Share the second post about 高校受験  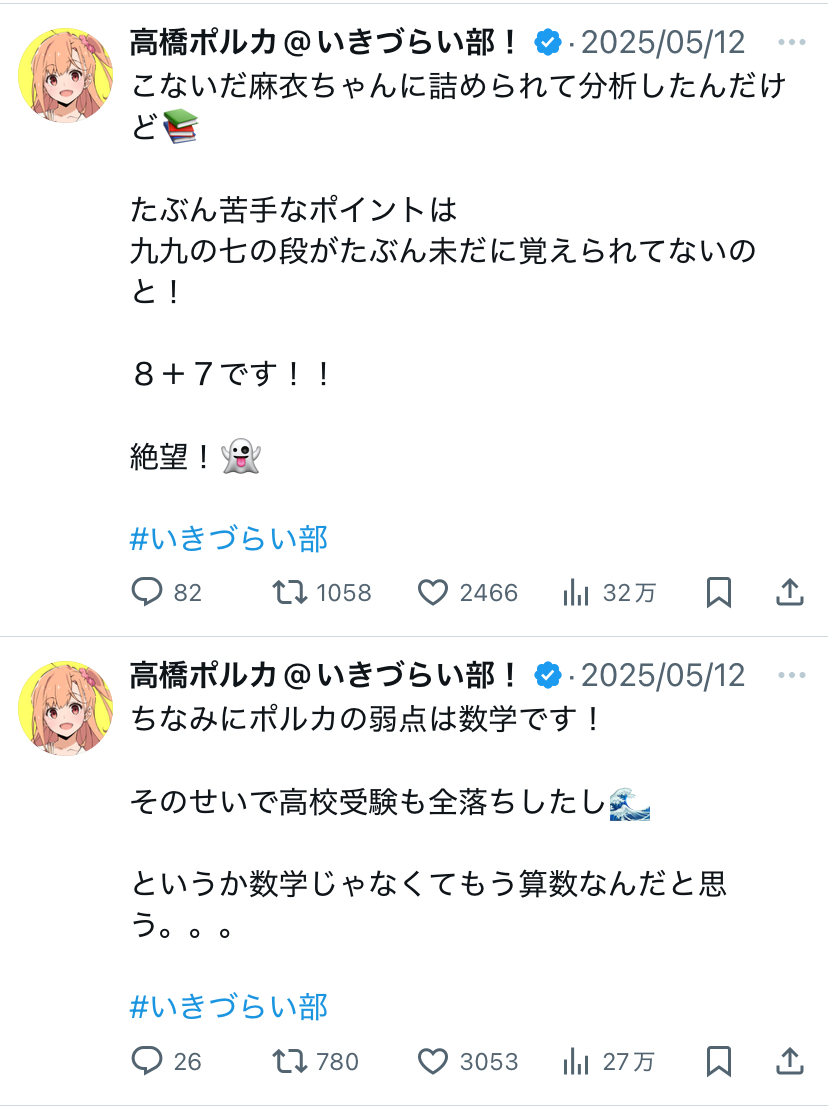(x=790, y=1061)
